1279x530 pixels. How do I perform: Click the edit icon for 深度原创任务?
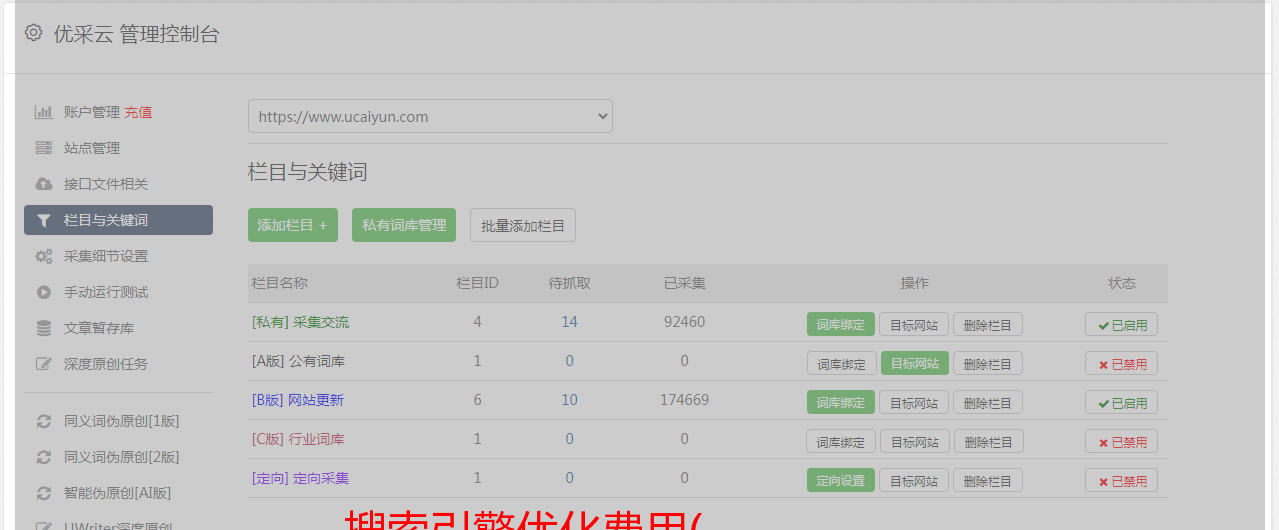pos(43,364)
